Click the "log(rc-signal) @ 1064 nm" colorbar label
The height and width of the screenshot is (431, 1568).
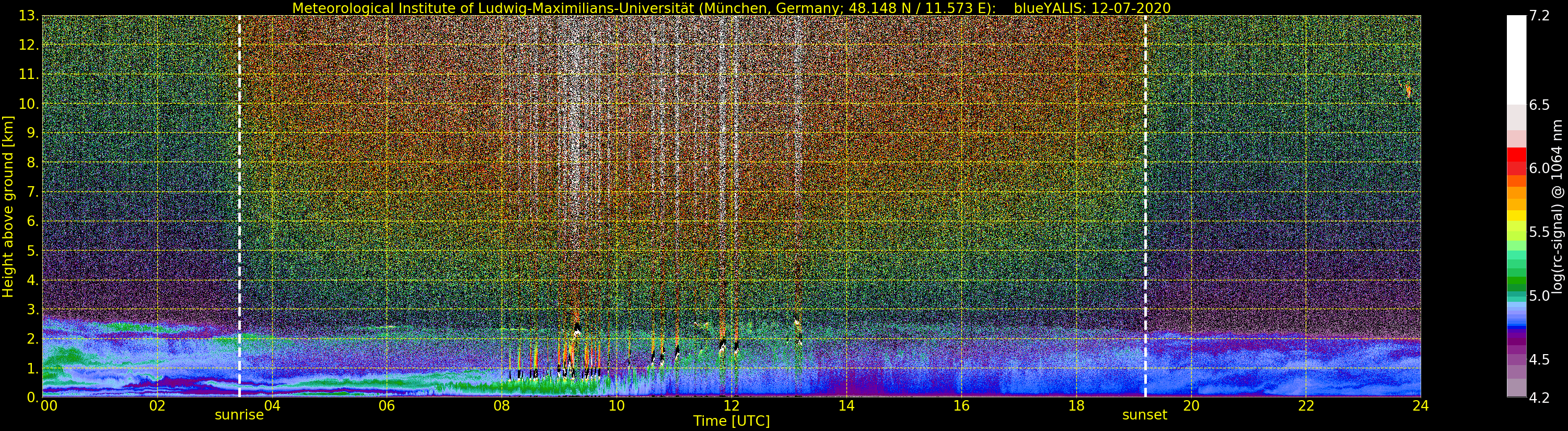1557,206
